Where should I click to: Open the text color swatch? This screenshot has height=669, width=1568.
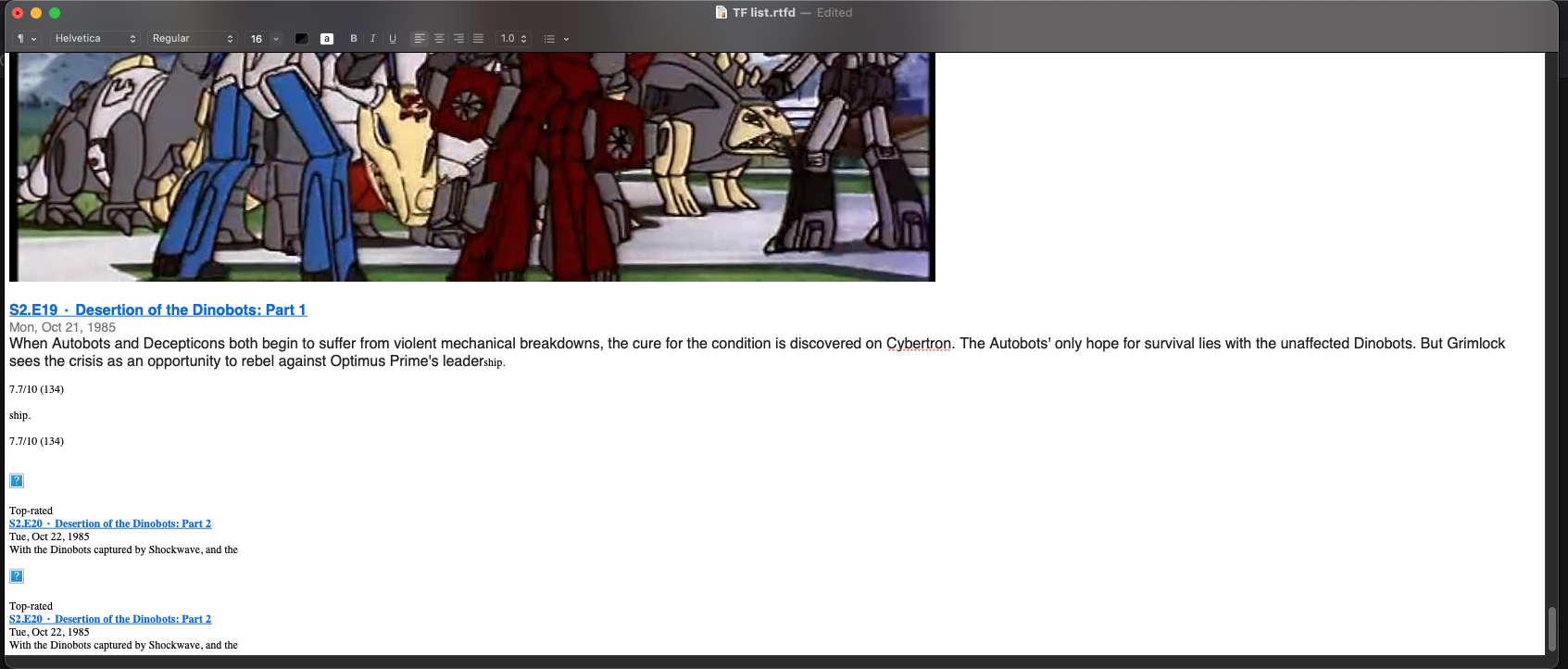pyautogui.click(x=302, y=39)
